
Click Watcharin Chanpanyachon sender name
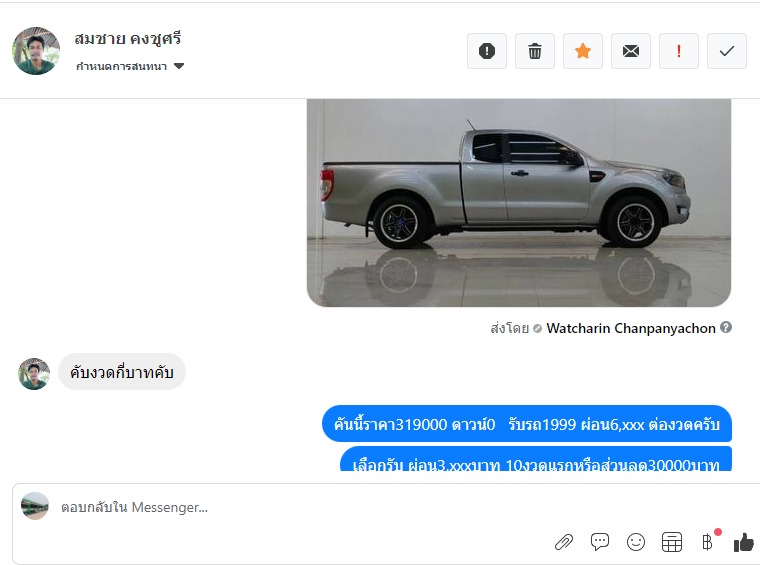(x=631, y=329)
